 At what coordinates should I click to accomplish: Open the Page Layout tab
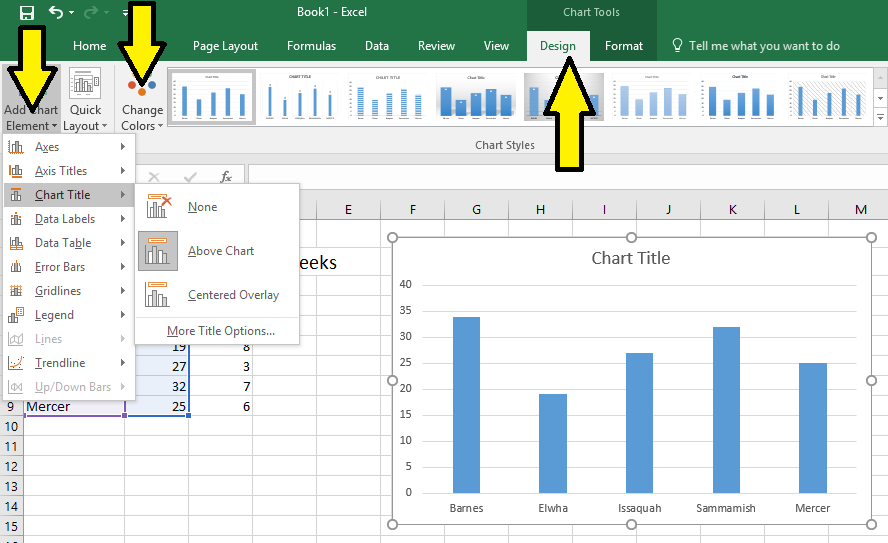click(225, 46)
